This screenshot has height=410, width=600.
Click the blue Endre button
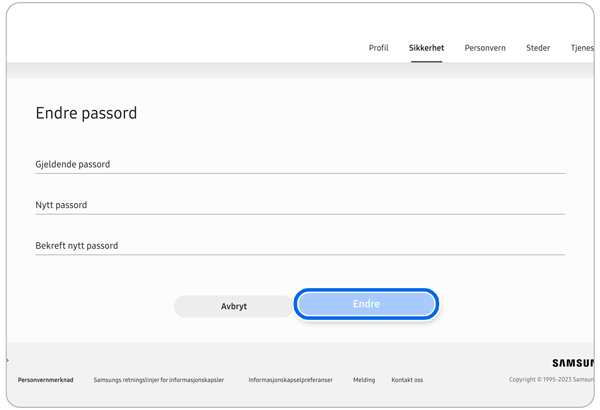(x=366, y=304)
